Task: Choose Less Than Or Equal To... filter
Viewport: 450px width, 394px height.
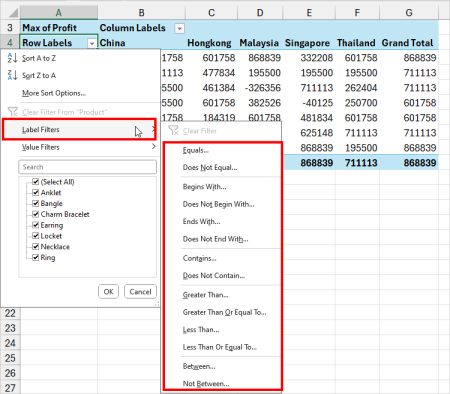Action: coord(220,347)
